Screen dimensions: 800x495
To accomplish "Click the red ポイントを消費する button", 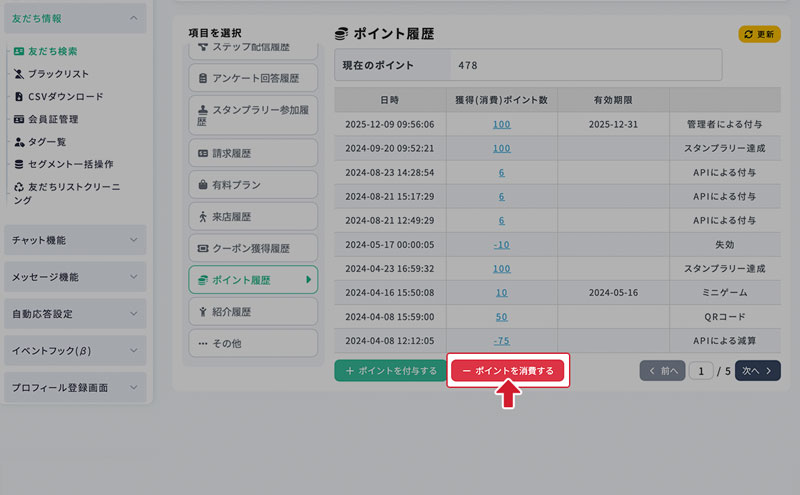I will [x=508, y=371].
